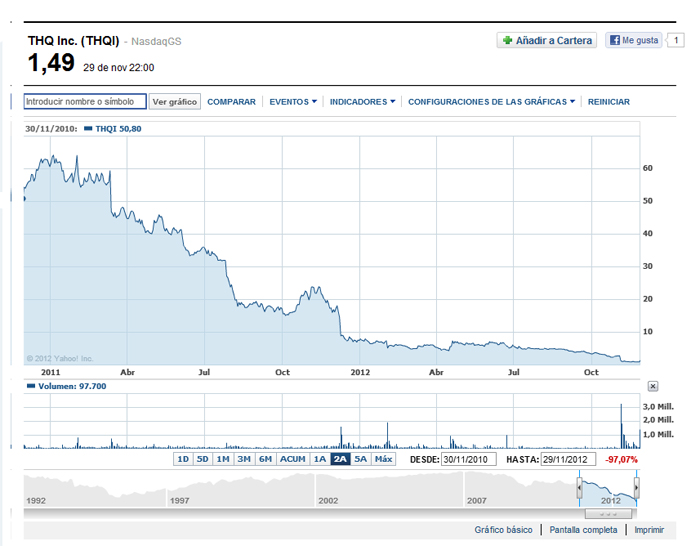Click the green plus Añadir a Cartera button
The width and height of the screenshot is (700, 546).
click(547, 41)
